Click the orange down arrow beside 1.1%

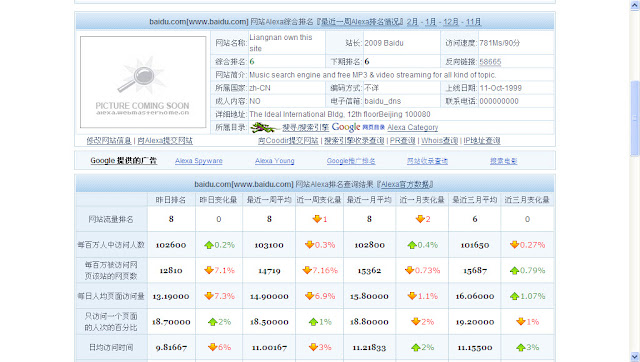coord(412,295)
